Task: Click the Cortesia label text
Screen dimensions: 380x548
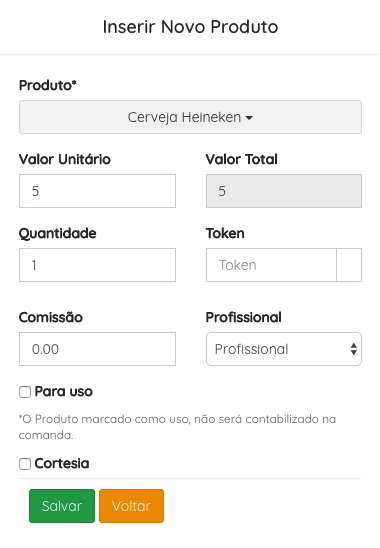Action: coord(62,464)
